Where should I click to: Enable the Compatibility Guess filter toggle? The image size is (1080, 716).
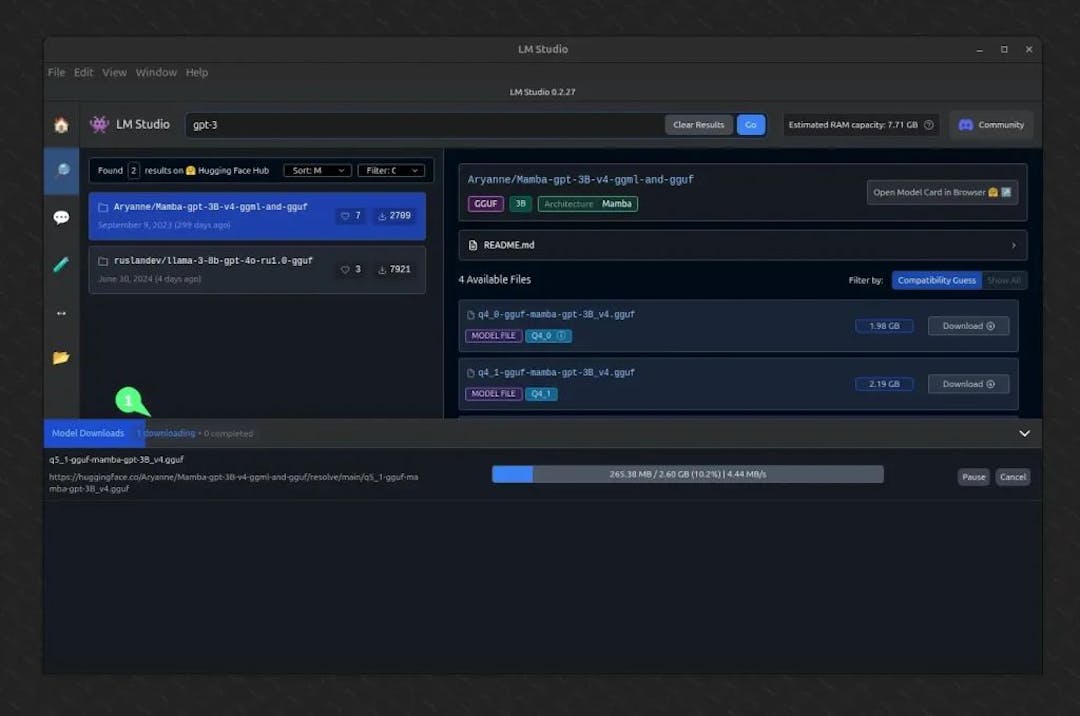(936, 280)
